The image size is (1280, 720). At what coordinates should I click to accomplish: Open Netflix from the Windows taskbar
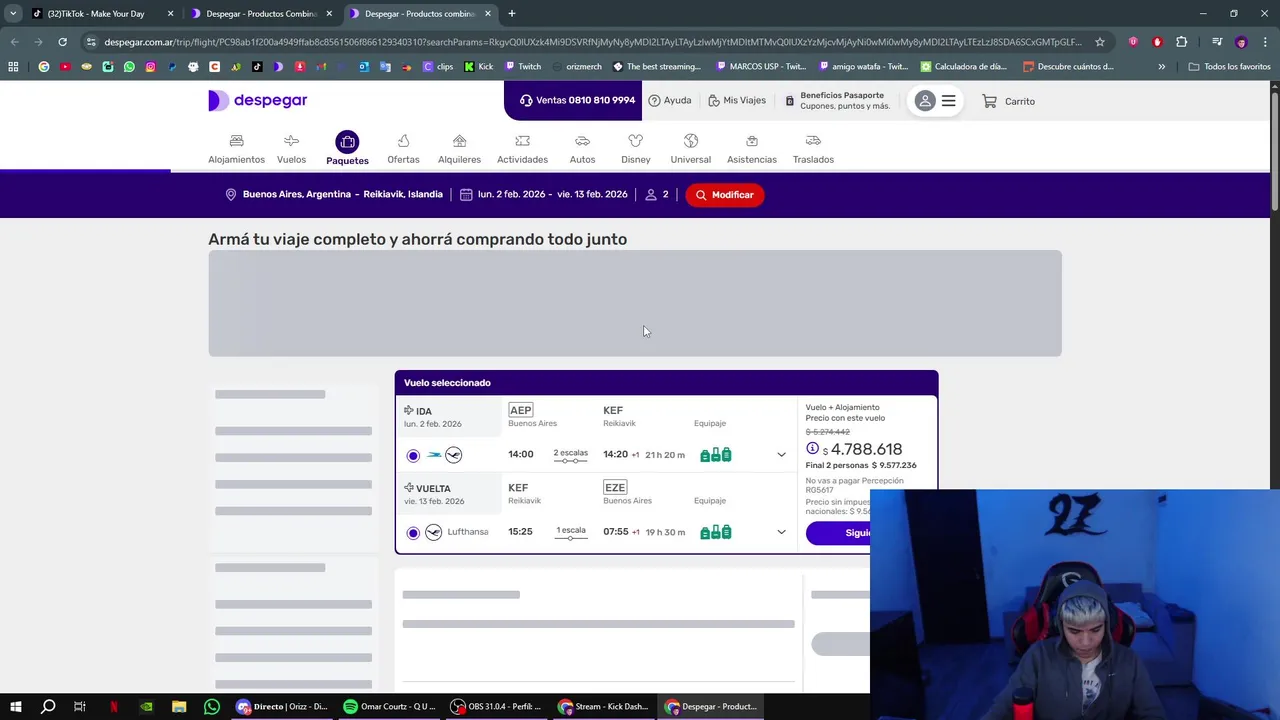(114, 706)
